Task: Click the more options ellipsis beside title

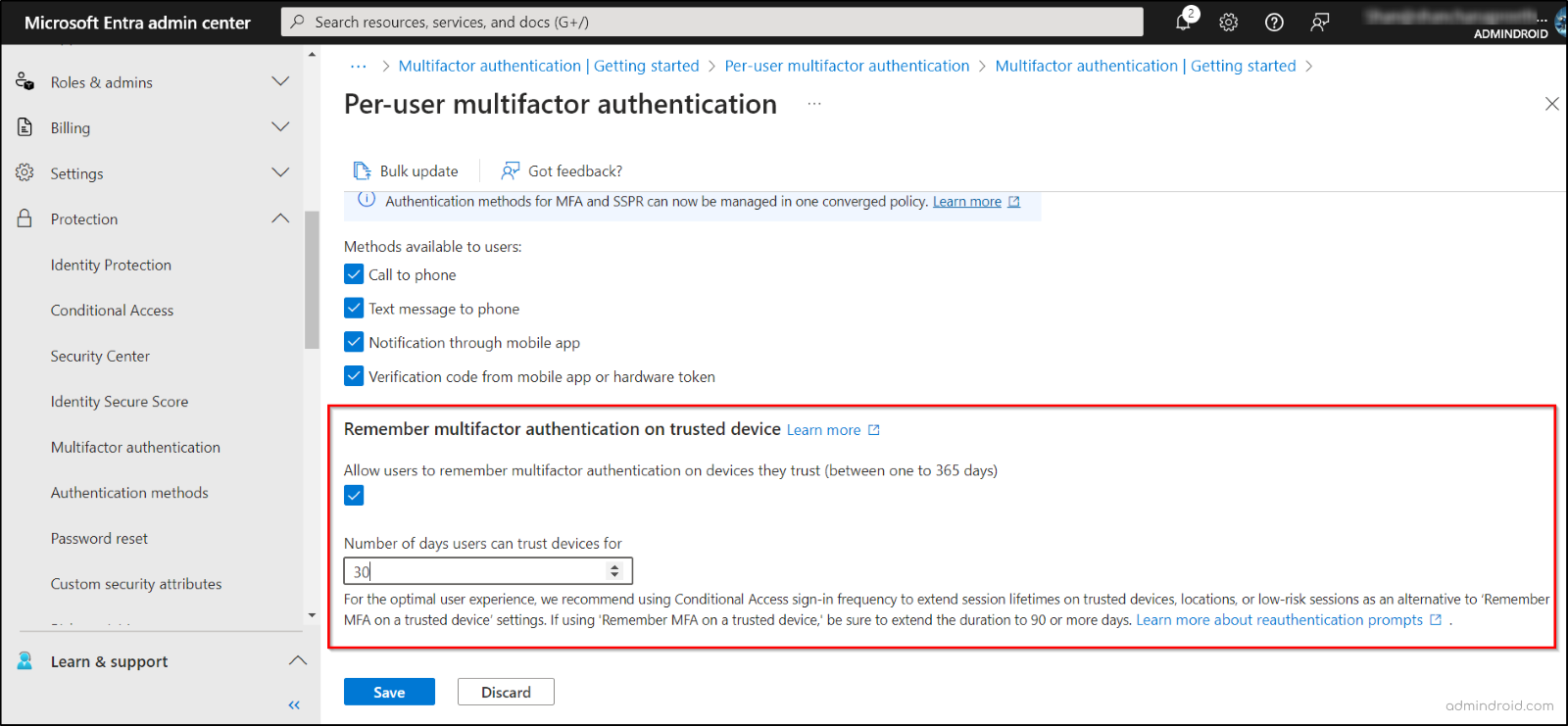Action: pyautogui.click(x=814, y=104)
